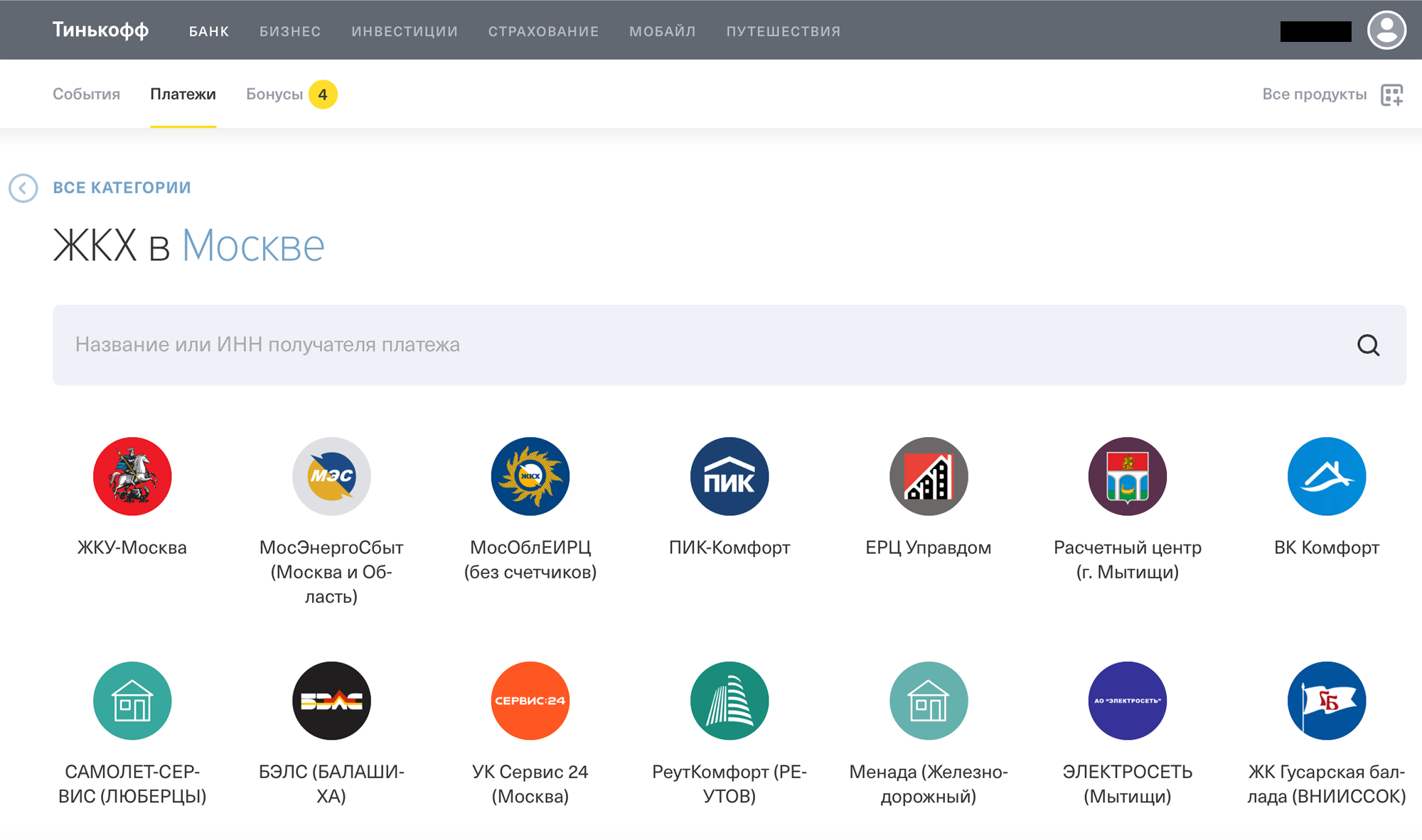Open the ЖКУ-Москва provider icon
The image size is (1422, 840).
[132, 476]
